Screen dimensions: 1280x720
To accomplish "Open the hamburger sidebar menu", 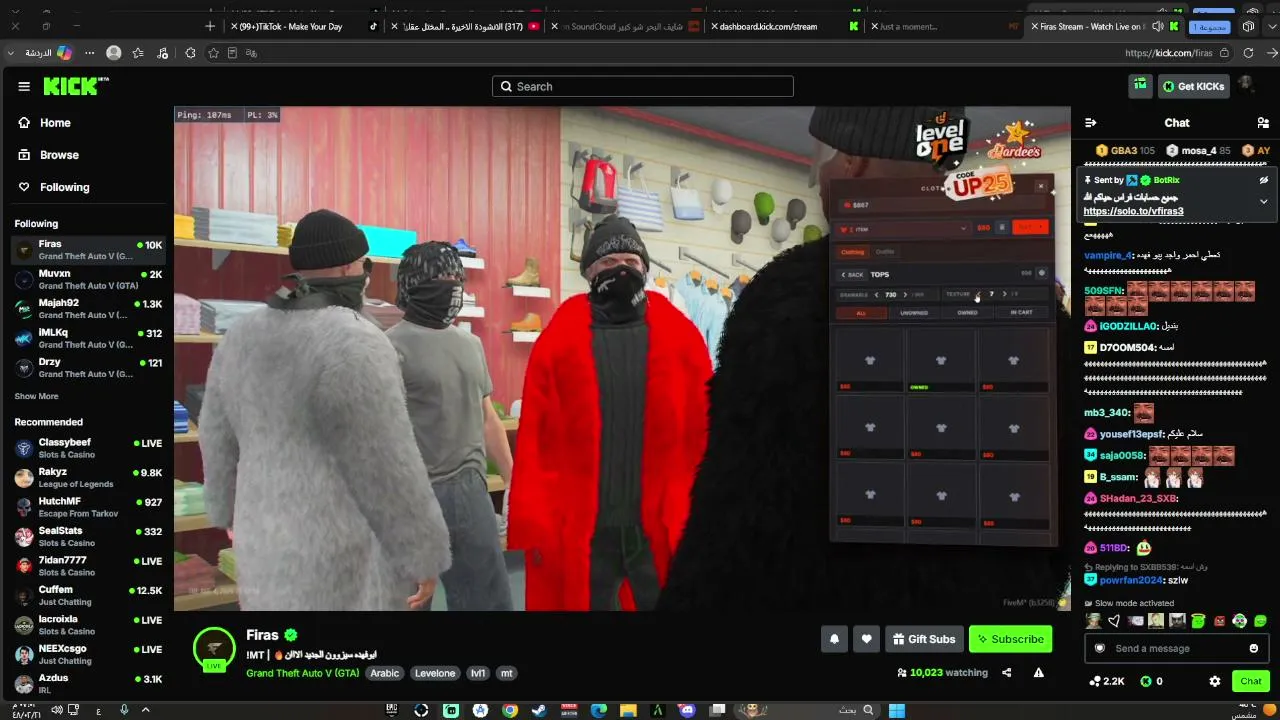I will coord(24,86).
